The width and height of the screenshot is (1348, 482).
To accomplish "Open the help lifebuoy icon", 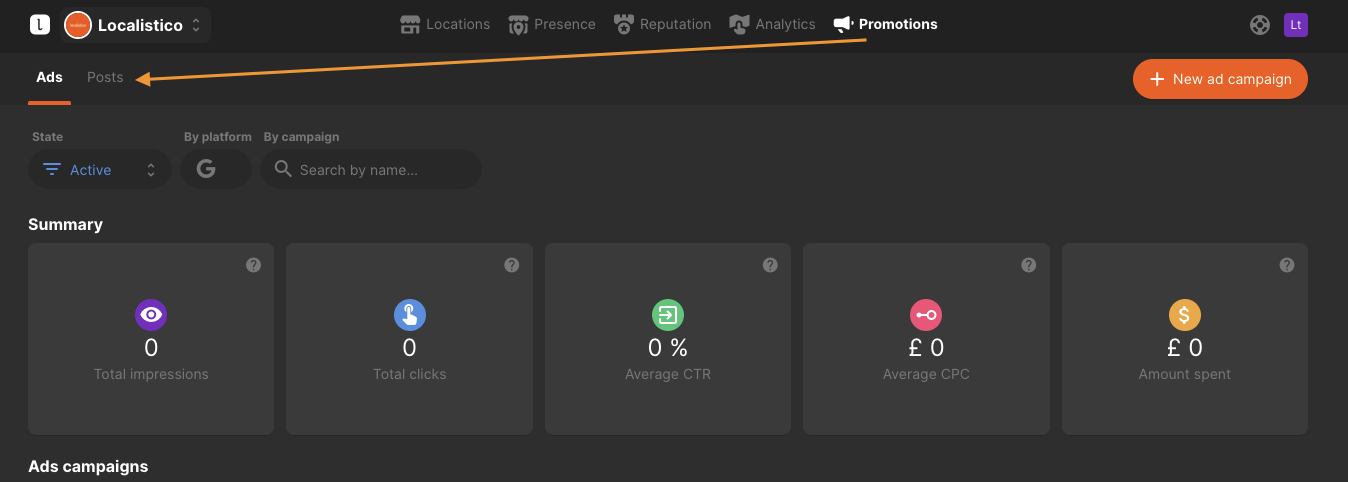I will pos(1260,25).
